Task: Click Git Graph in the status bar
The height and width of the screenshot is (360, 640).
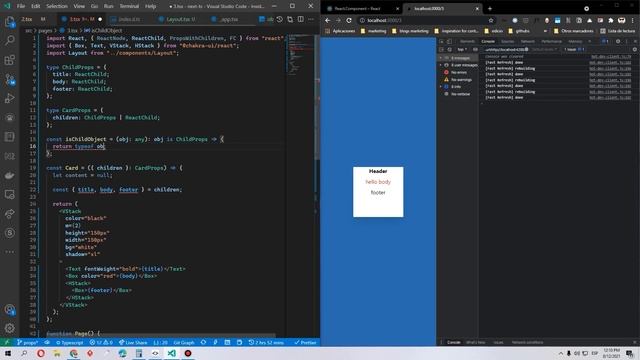Action: [x=184, y=342]
